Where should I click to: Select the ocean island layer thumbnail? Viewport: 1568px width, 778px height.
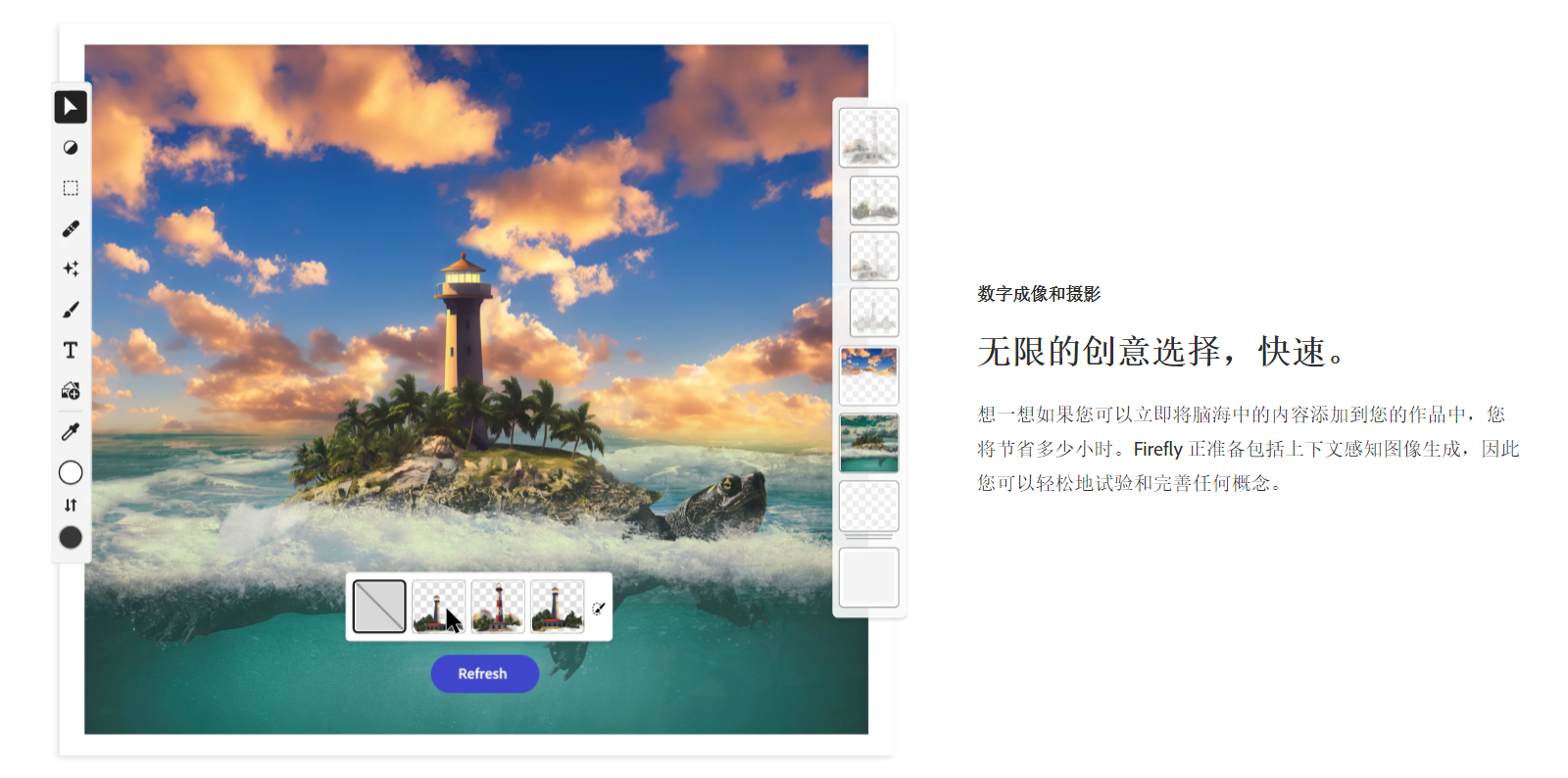click(869, 443)
